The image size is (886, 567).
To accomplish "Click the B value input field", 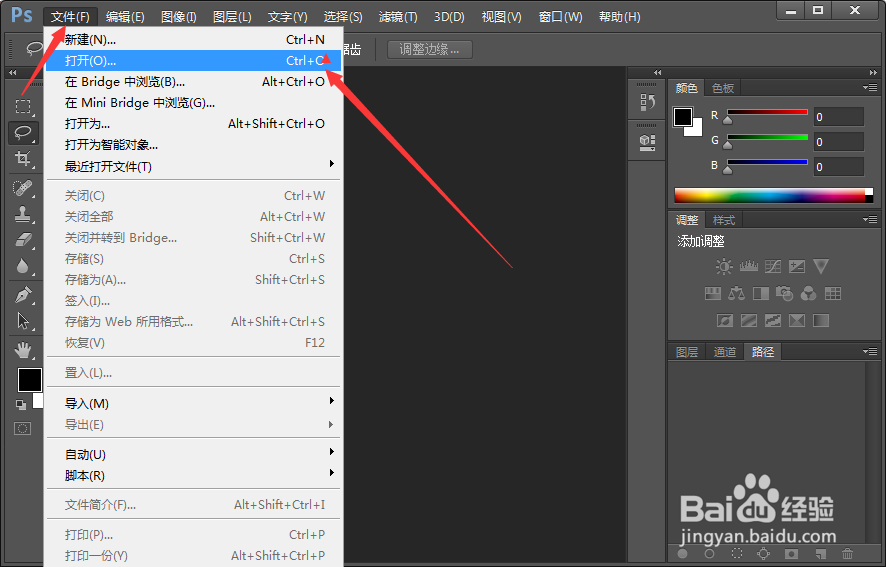I will pos(839,167).
